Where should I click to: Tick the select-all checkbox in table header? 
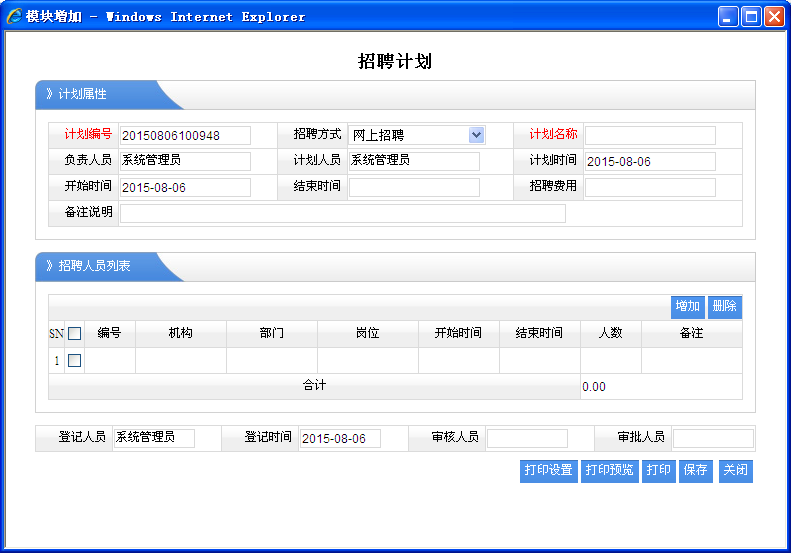coord(74,334)
